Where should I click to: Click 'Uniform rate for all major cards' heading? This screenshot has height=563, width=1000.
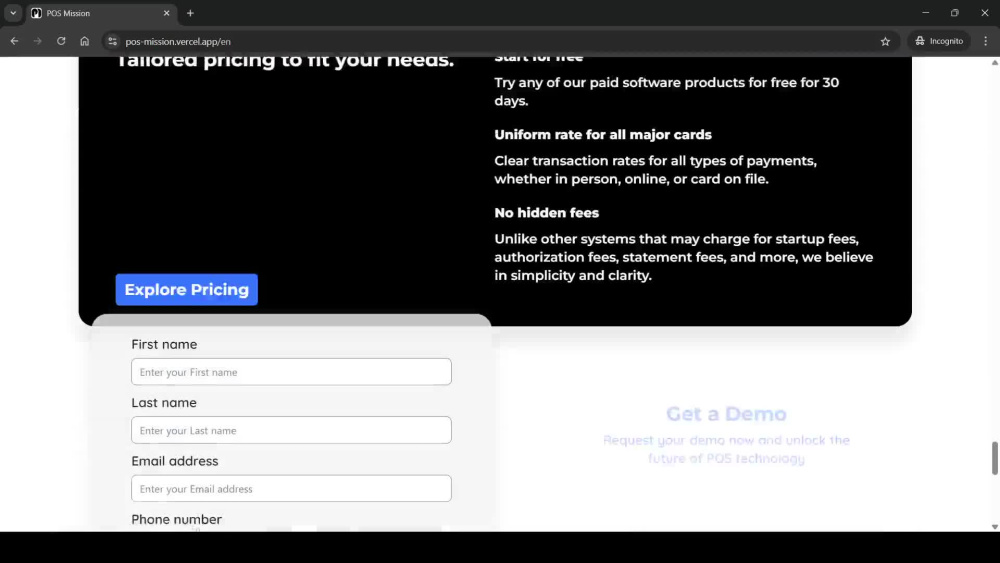point(603,135)
